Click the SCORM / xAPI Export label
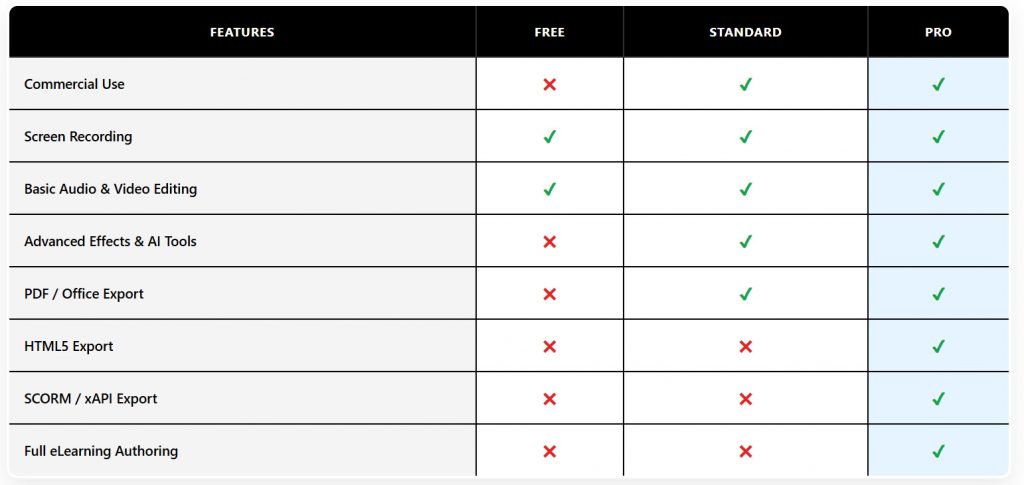 tap(91, 399)
